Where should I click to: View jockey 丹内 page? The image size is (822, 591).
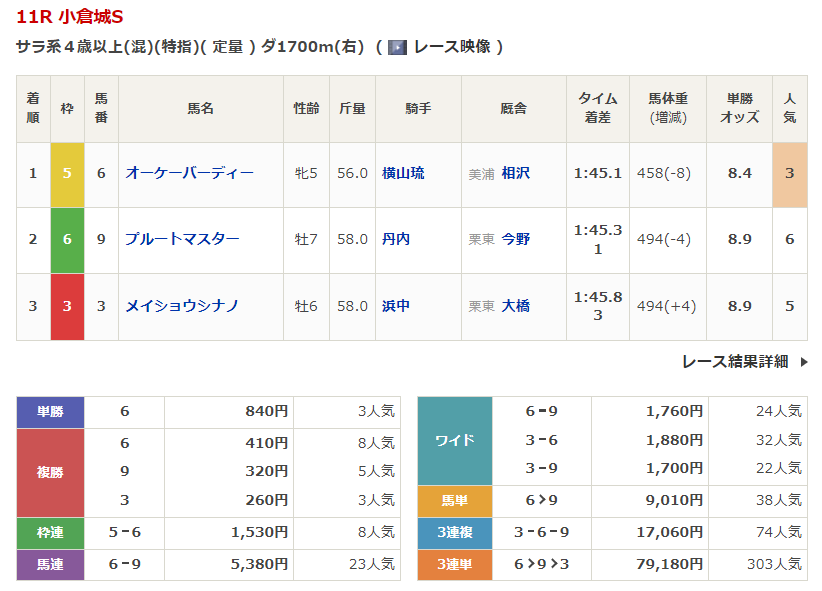tap(396, 239)
